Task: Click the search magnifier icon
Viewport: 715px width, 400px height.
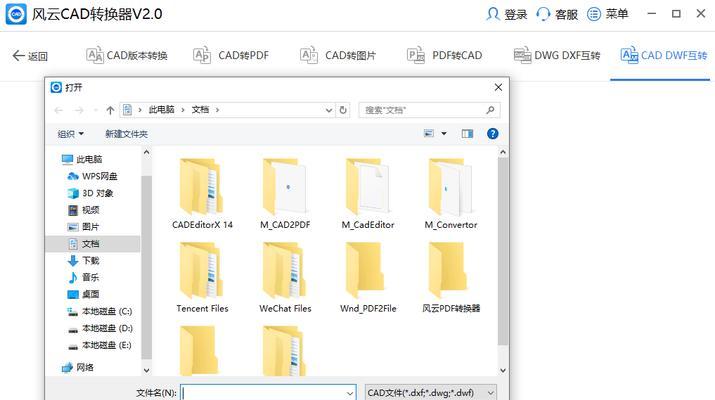Action: tap(491, 110)
